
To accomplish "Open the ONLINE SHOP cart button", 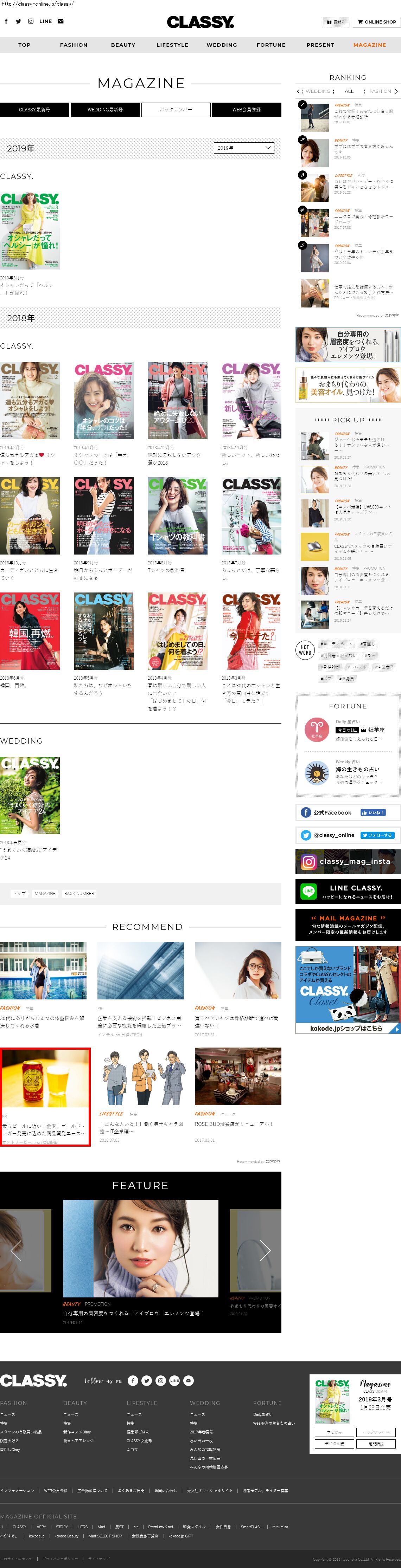I will coord(377,22).
